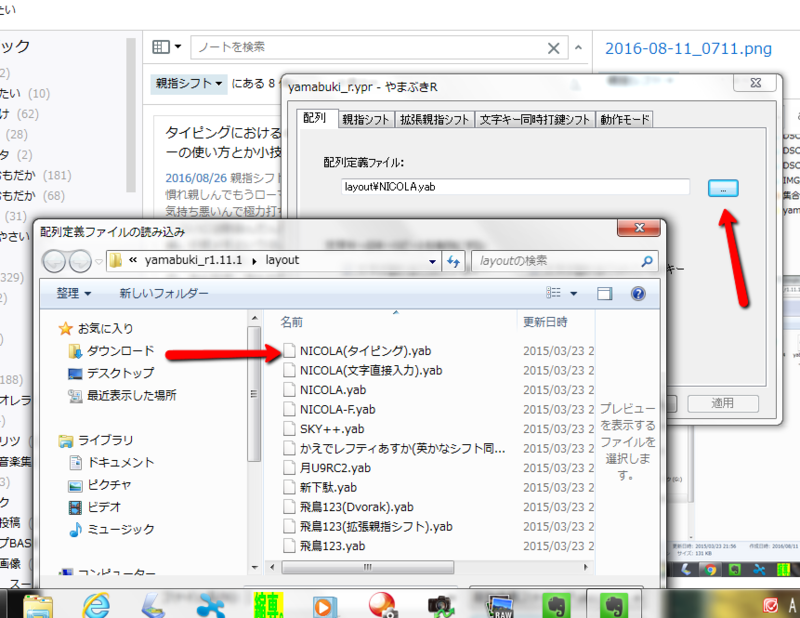Change the file list view icon
The width and height of the screenshot is (800, 618).
(554, 293)
